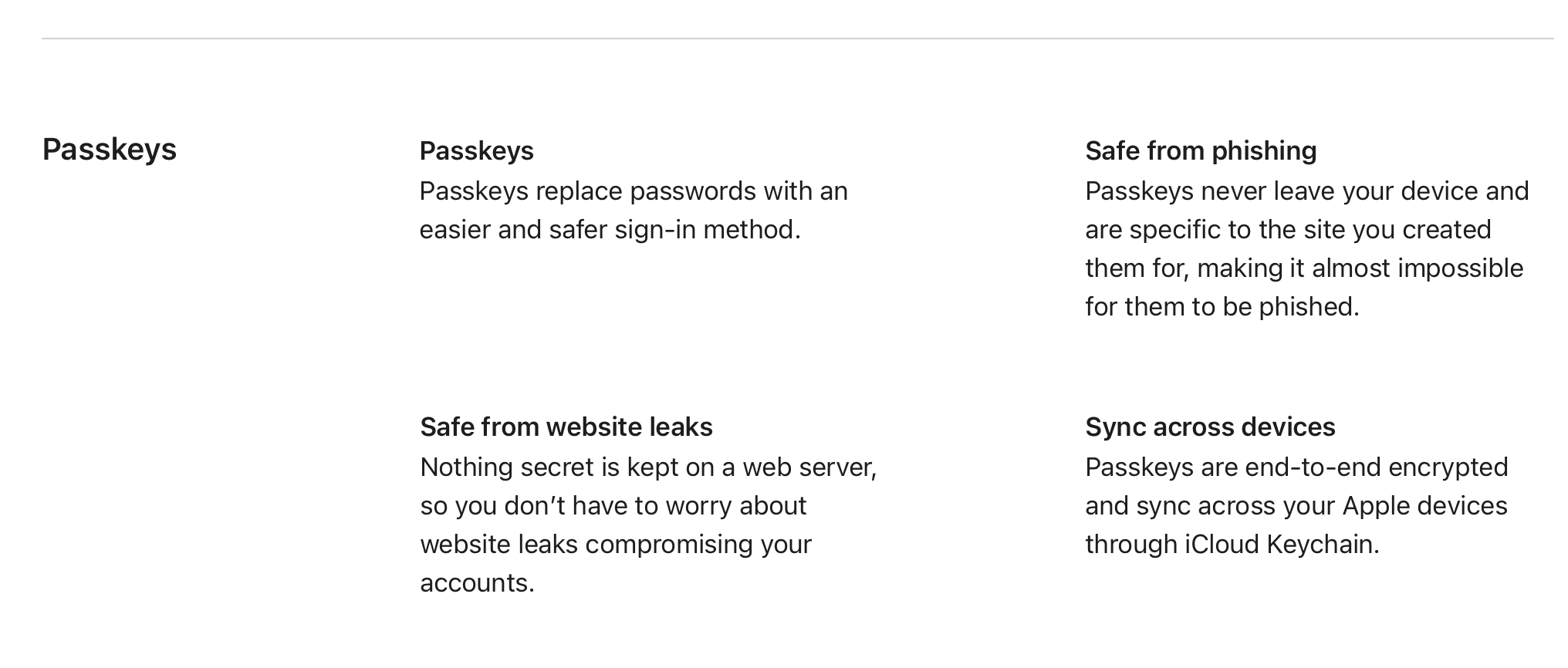This screenshot has width=1568, height=668.
Task: Click the line 'and sync across your Apple devices'
Action: tap(1296, 506)
